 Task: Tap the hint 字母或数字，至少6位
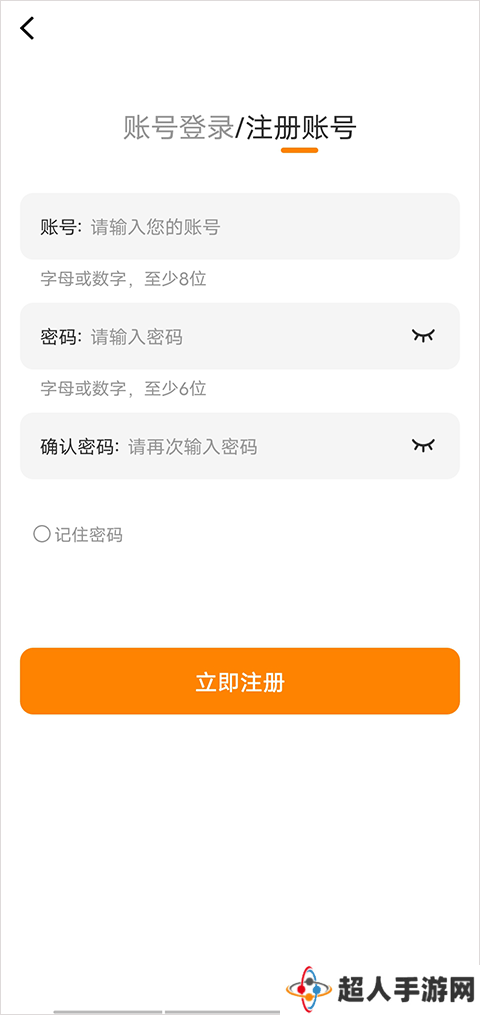[x=123, y=389]
